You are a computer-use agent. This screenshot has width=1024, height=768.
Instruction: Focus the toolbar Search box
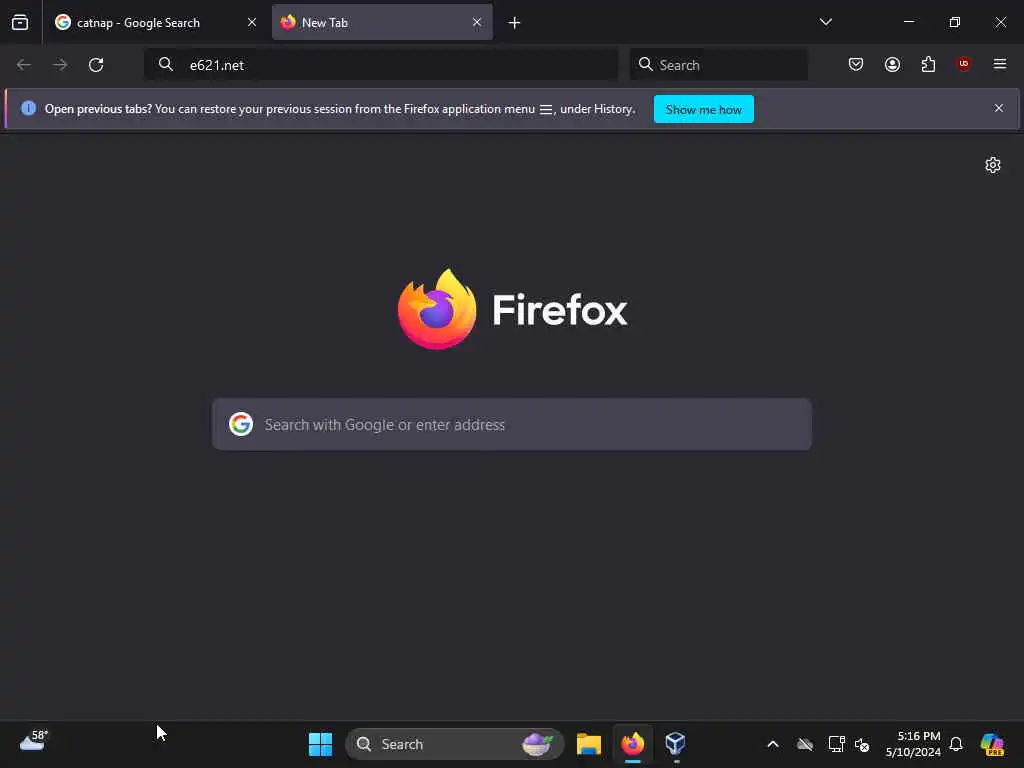point(718,65)
